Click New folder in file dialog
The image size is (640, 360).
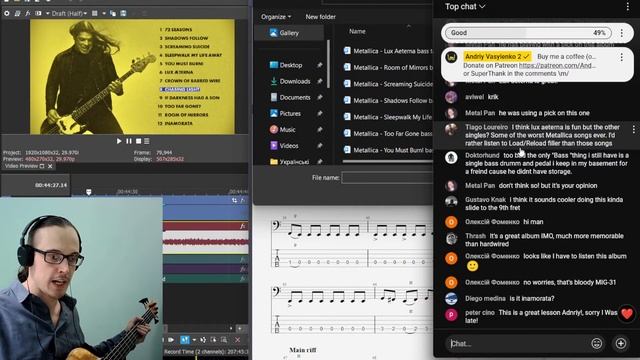pos(320,17)
